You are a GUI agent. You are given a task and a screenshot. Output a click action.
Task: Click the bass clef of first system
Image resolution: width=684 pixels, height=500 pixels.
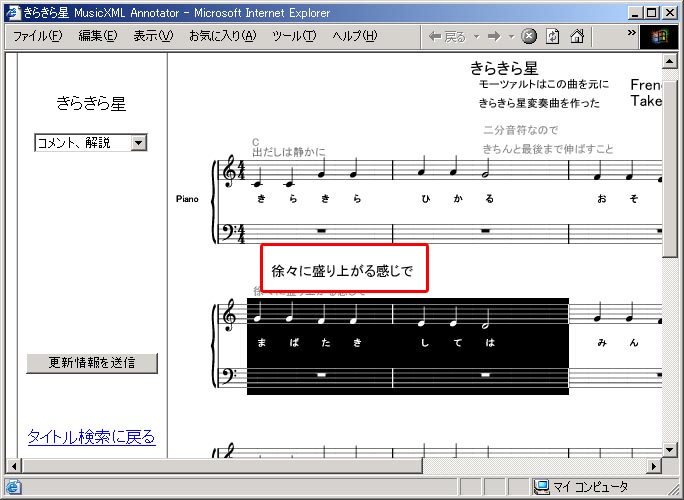(x=228, y=232)
